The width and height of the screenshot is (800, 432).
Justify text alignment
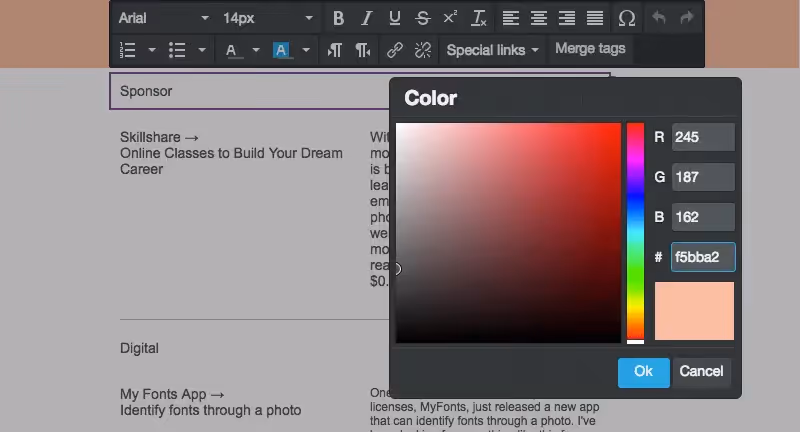pos(595,18)
